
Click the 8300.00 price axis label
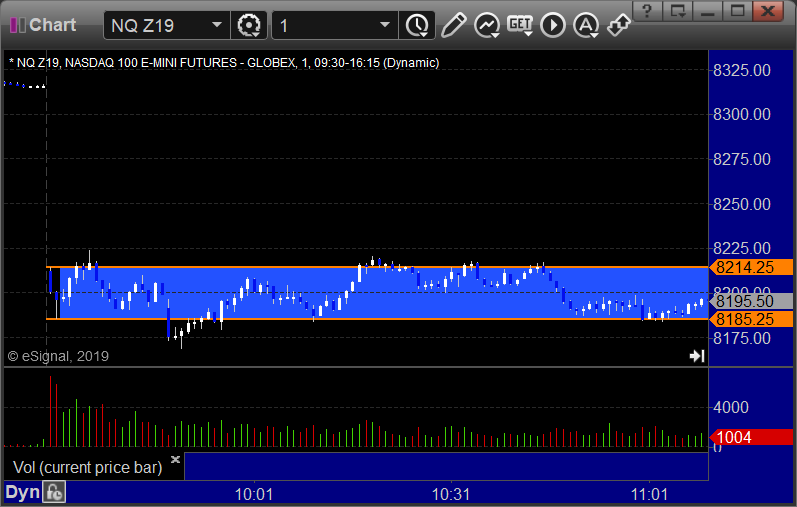pyautogui.click(x=742, y=114)
